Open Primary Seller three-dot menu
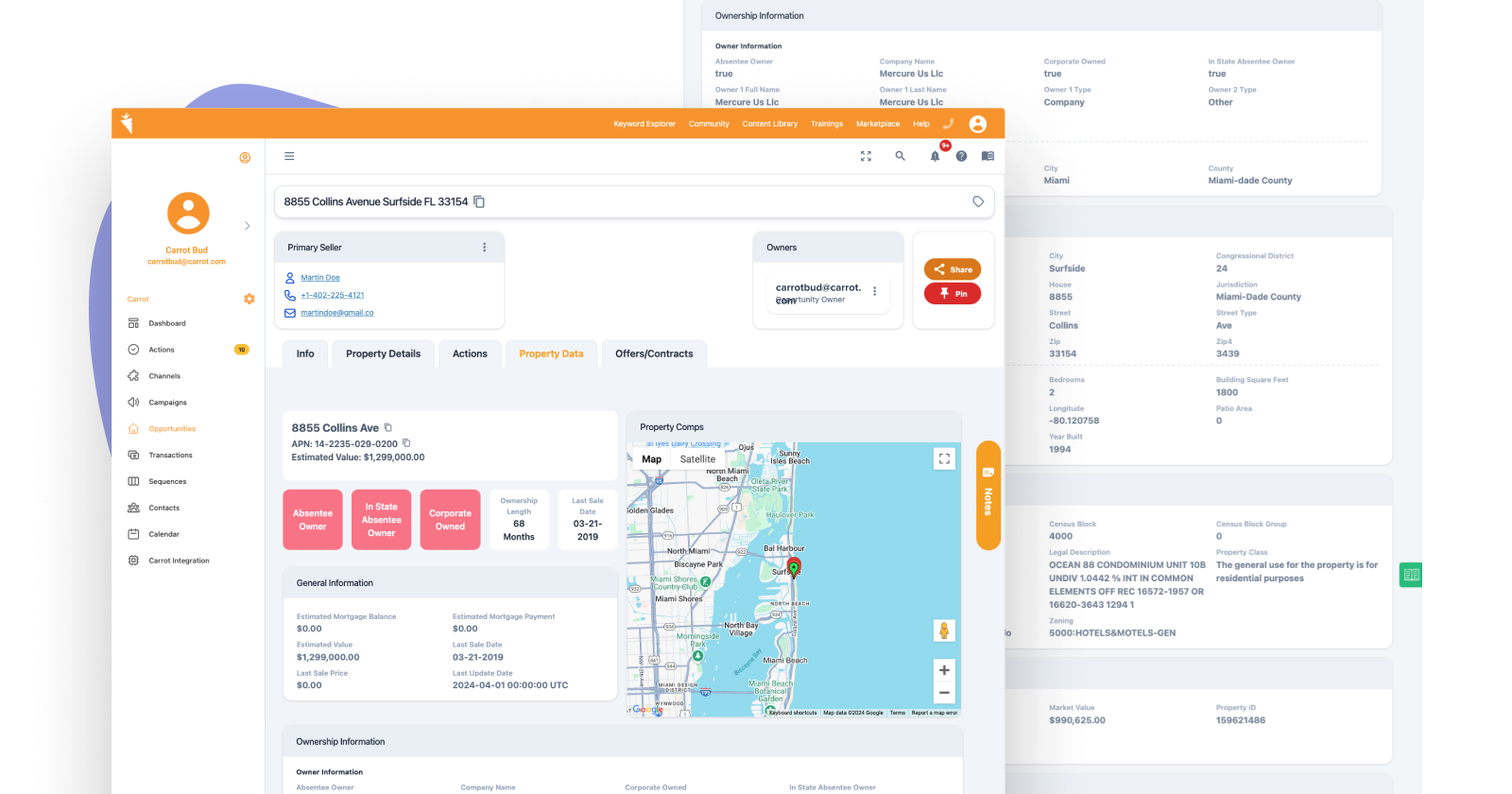Image resolution: width=1512 pixels, height=794 pixels. coord(485,247)
